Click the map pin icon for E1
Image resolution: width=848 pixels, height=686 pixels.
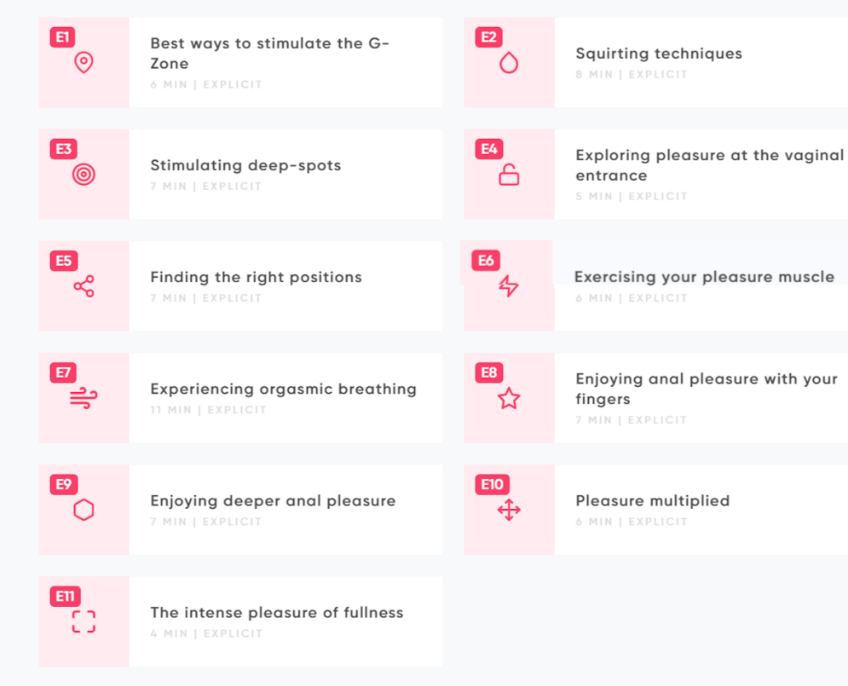[x=84, y=62]
